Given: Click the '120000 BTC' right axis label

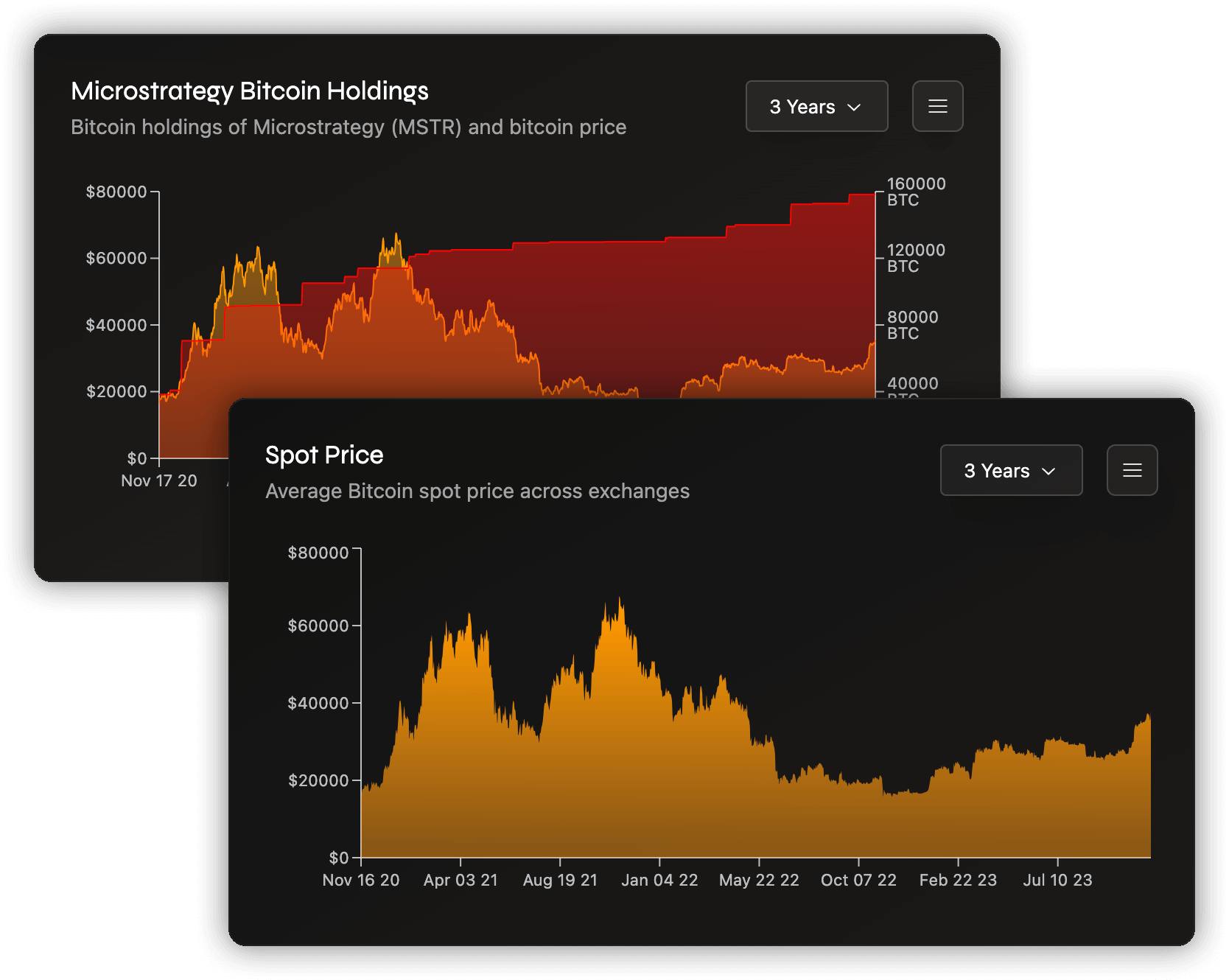Looking at the screenshot, I should (916, 258).
